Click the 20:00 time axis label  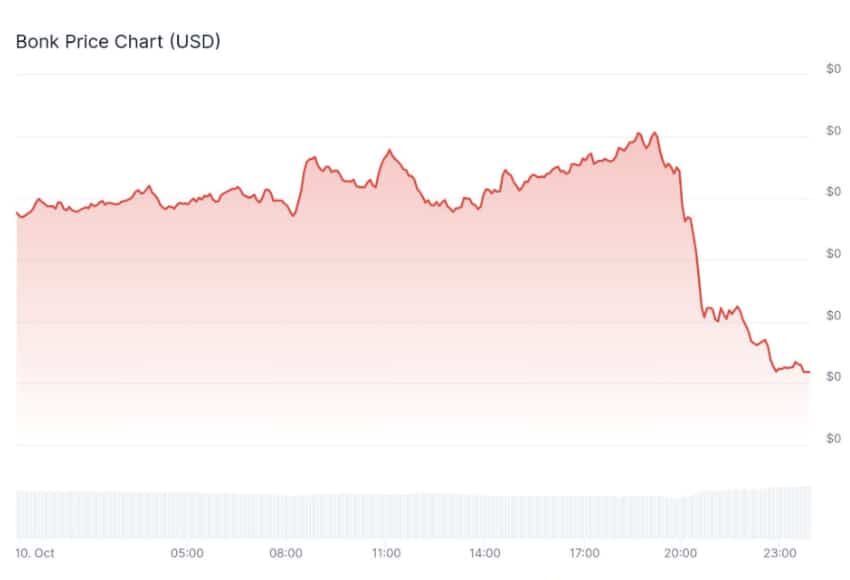682,553
